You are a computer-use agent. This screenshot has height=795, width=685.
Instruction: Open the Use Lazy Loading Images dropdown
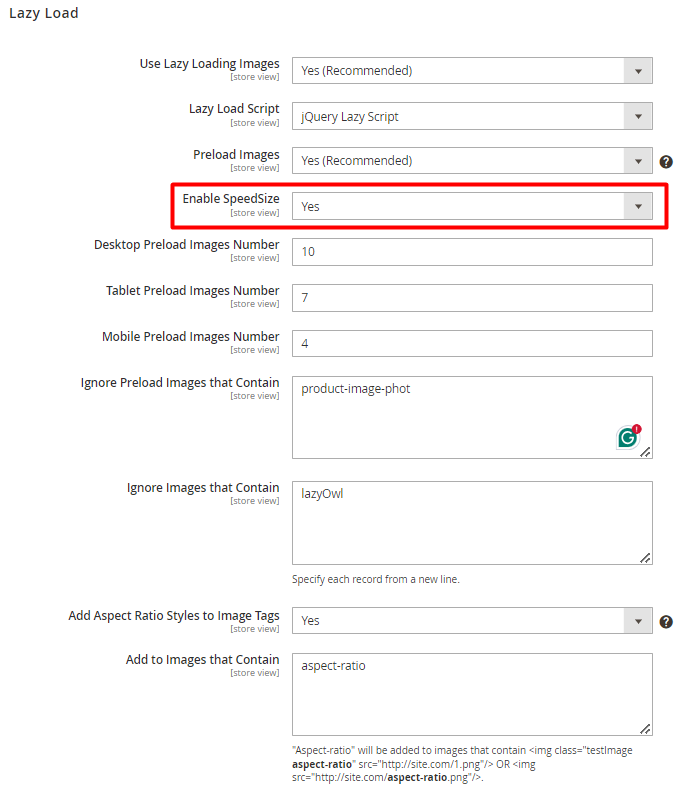point(472,70)
